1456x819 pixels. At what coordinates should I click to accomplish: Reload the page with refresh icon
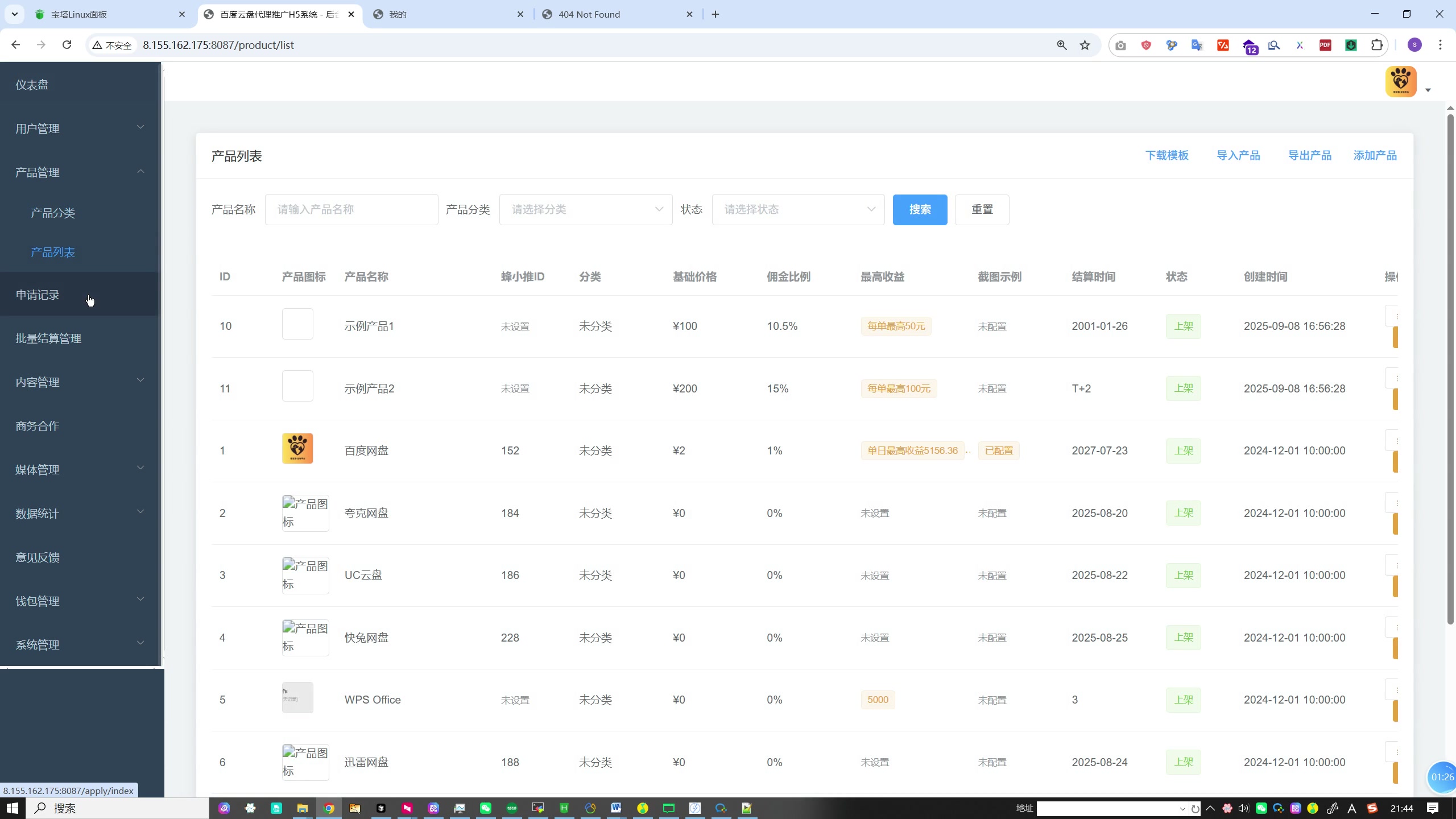pos(67,45)
